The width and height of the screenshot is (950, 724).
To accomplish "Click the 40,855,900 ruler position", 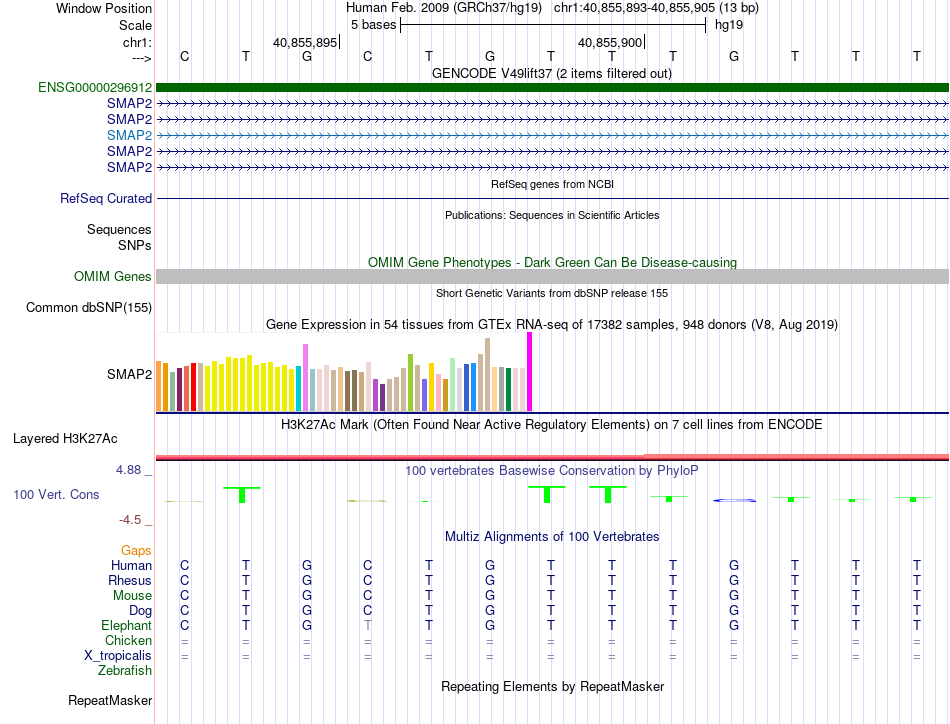I will click(610, 42).
